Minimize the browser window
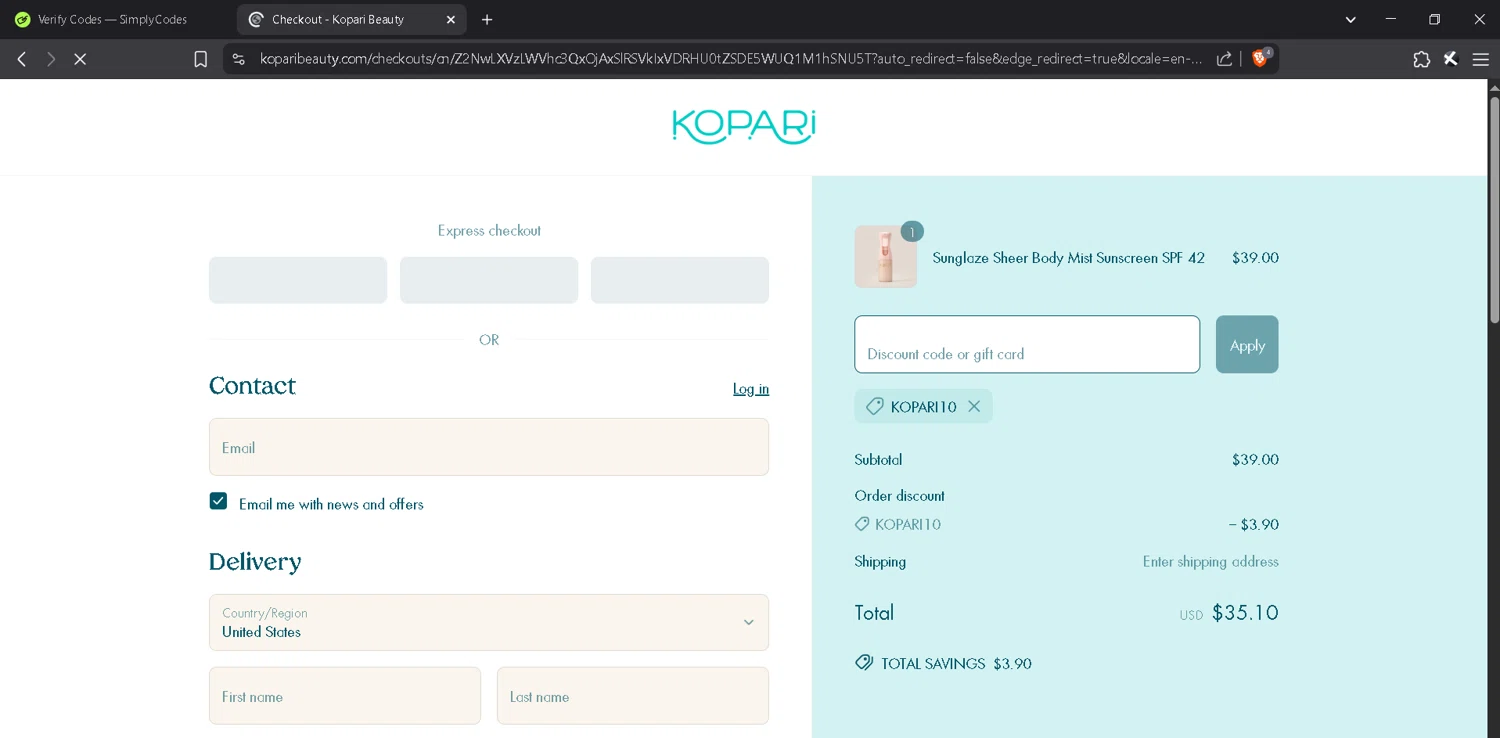 coord(1390,19)
